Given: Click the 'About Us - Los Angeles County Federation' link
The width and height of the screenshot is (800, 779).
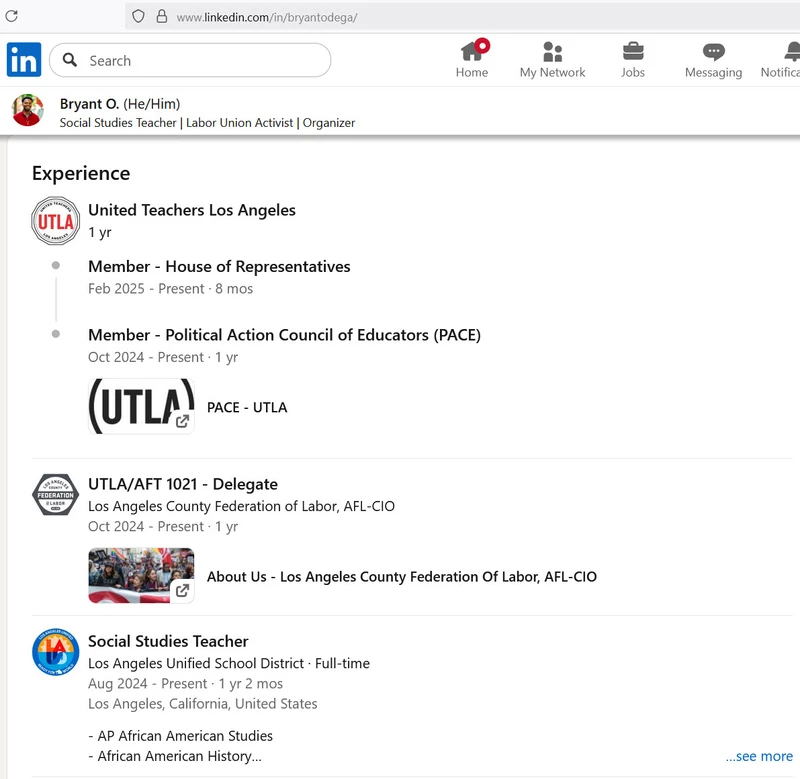Looking at the screenshot, I should tap(401, 576).
